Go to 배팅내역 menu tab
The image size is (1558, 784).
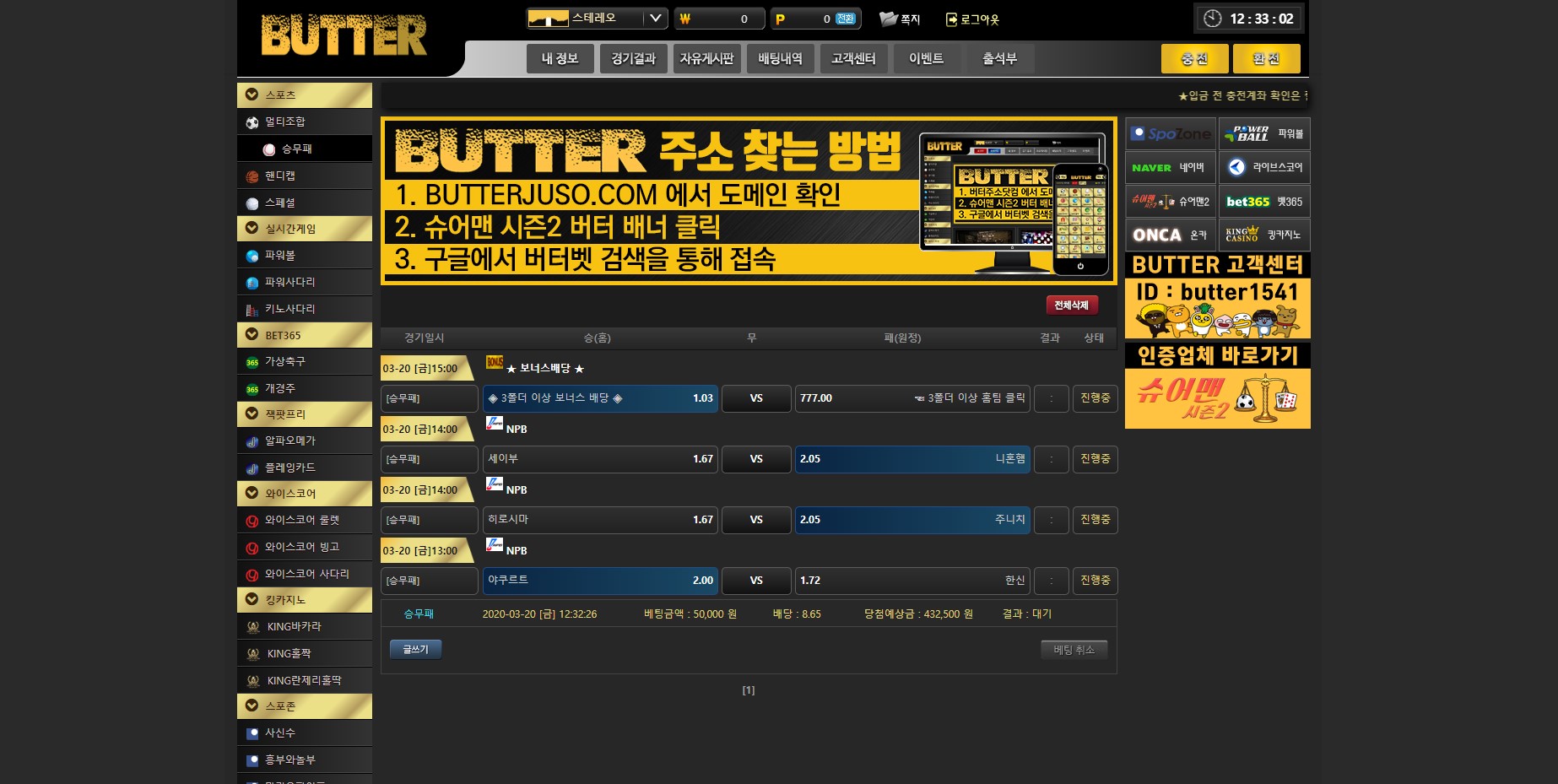780,59
